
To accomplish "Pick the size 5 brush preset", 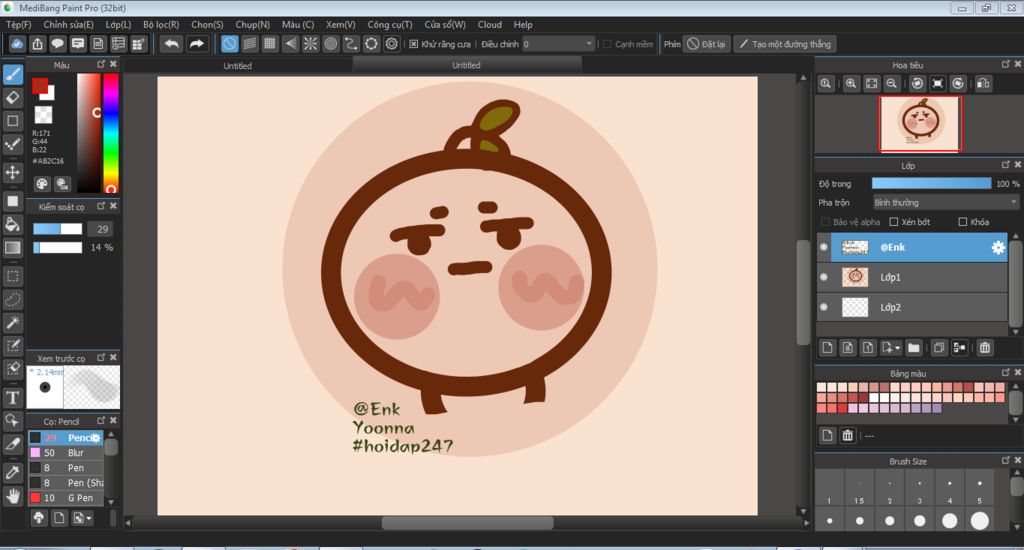I will point(980,490).
